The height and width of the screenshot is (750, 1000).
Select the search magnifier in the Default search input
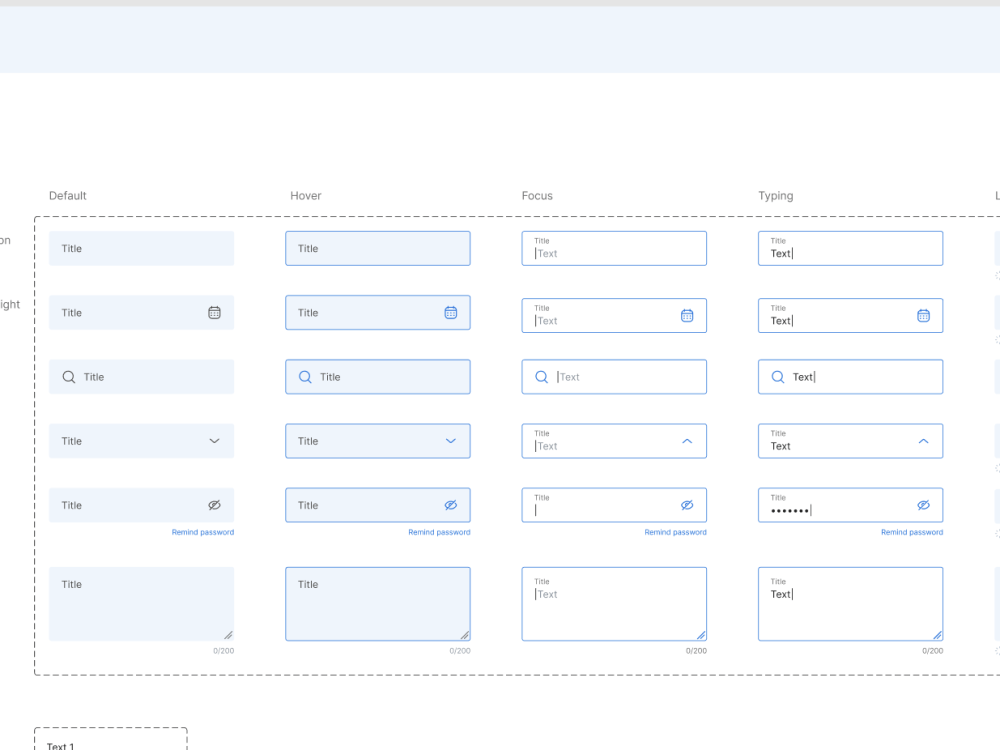pos(67,376)
